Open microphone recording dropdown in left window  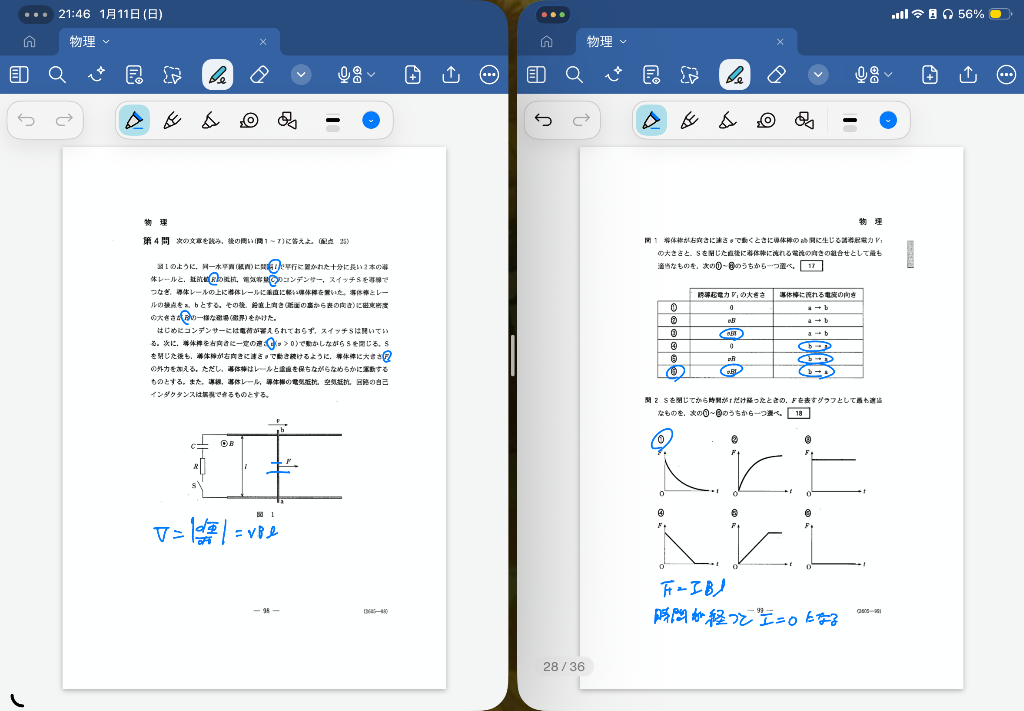pyautogui.click(x=356, y=75)
